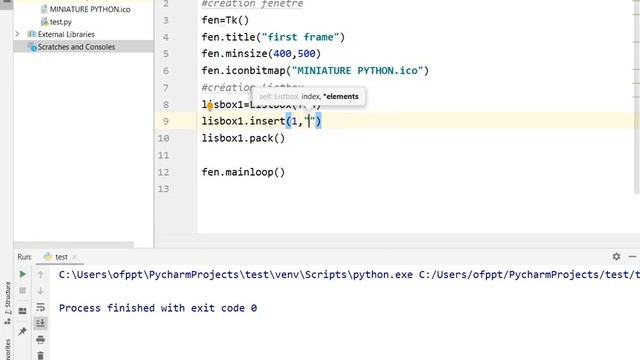Viewport: 640px width, 360px height.
Task: Click the print icon in Run panel
Action: 40,339
